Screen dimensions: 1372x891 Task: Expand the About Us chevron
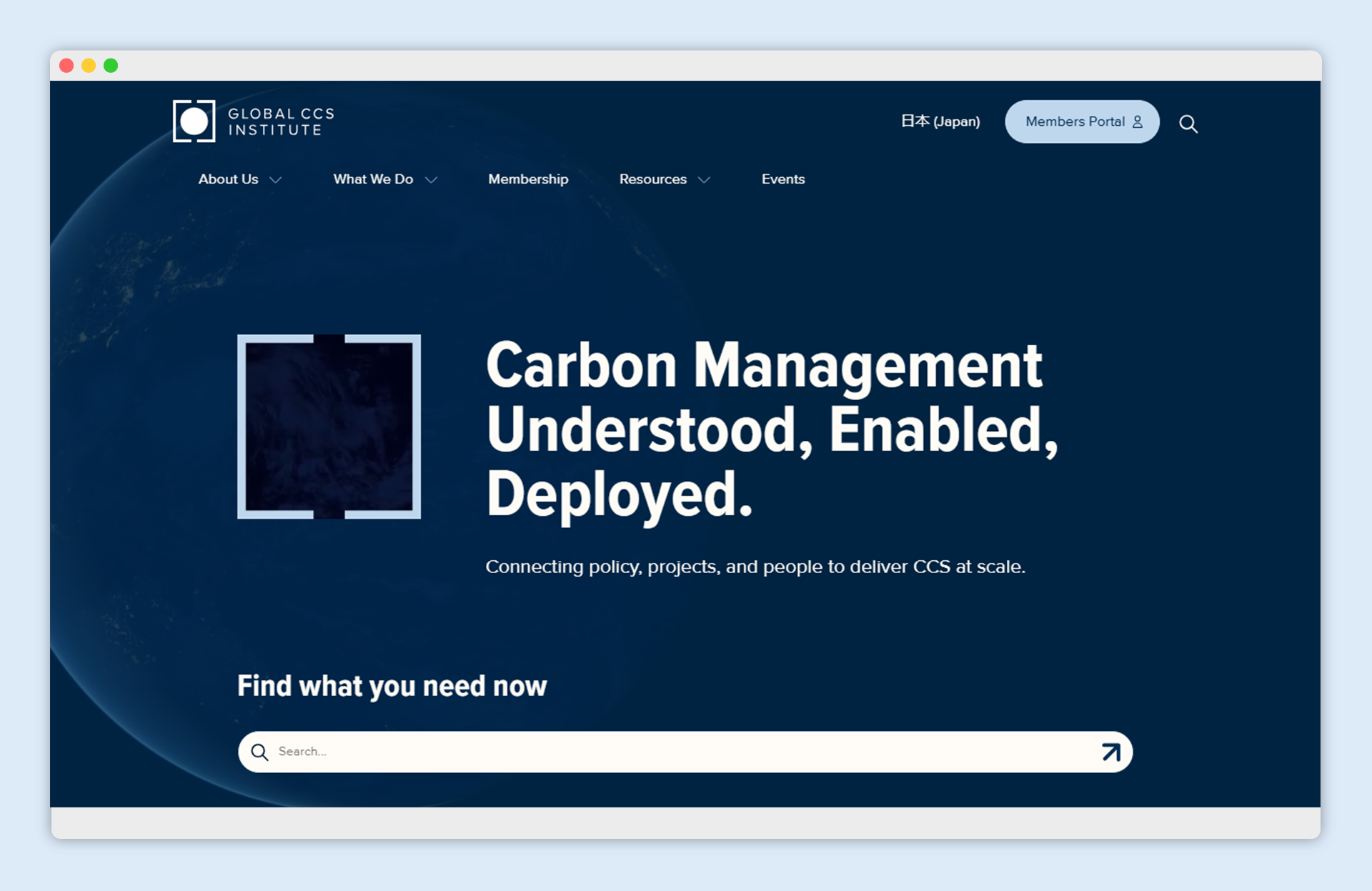[276, 180]
